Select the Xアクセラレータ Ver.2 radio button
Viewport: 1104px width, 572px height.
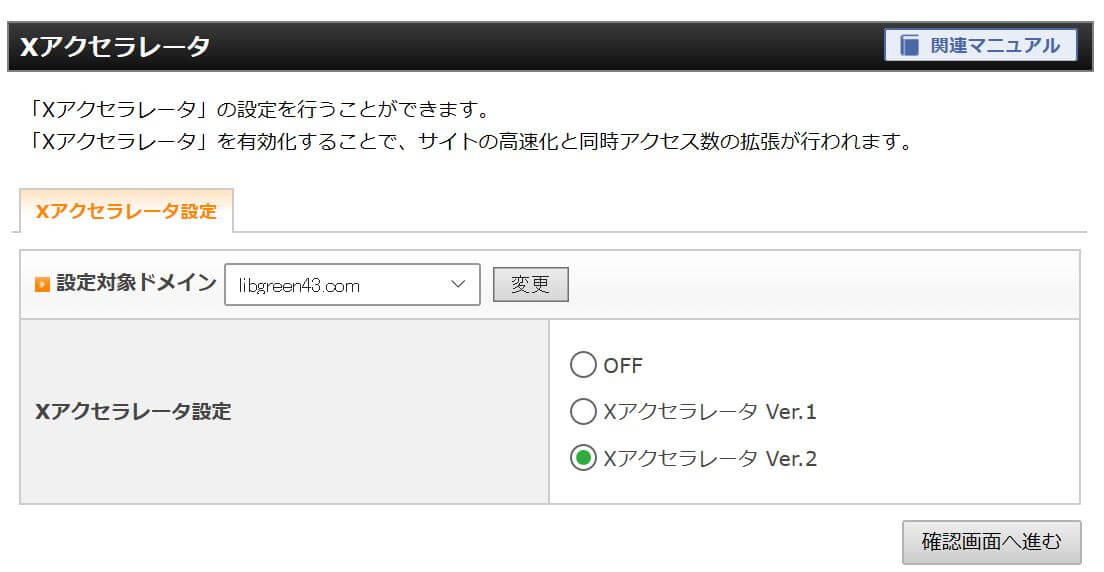[x=582, y=458]
